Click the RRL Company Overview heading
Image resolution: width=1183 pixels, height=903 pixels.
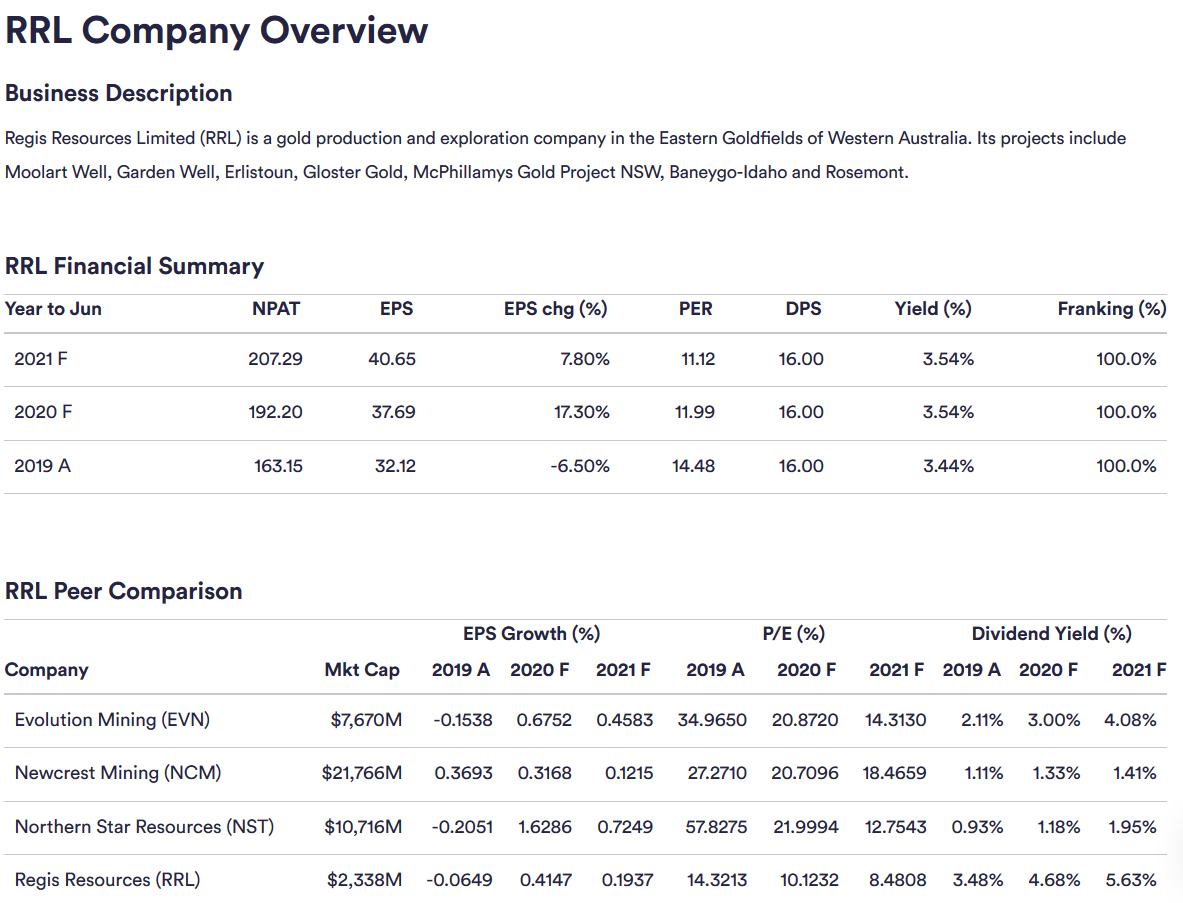[x=217, y=31]
